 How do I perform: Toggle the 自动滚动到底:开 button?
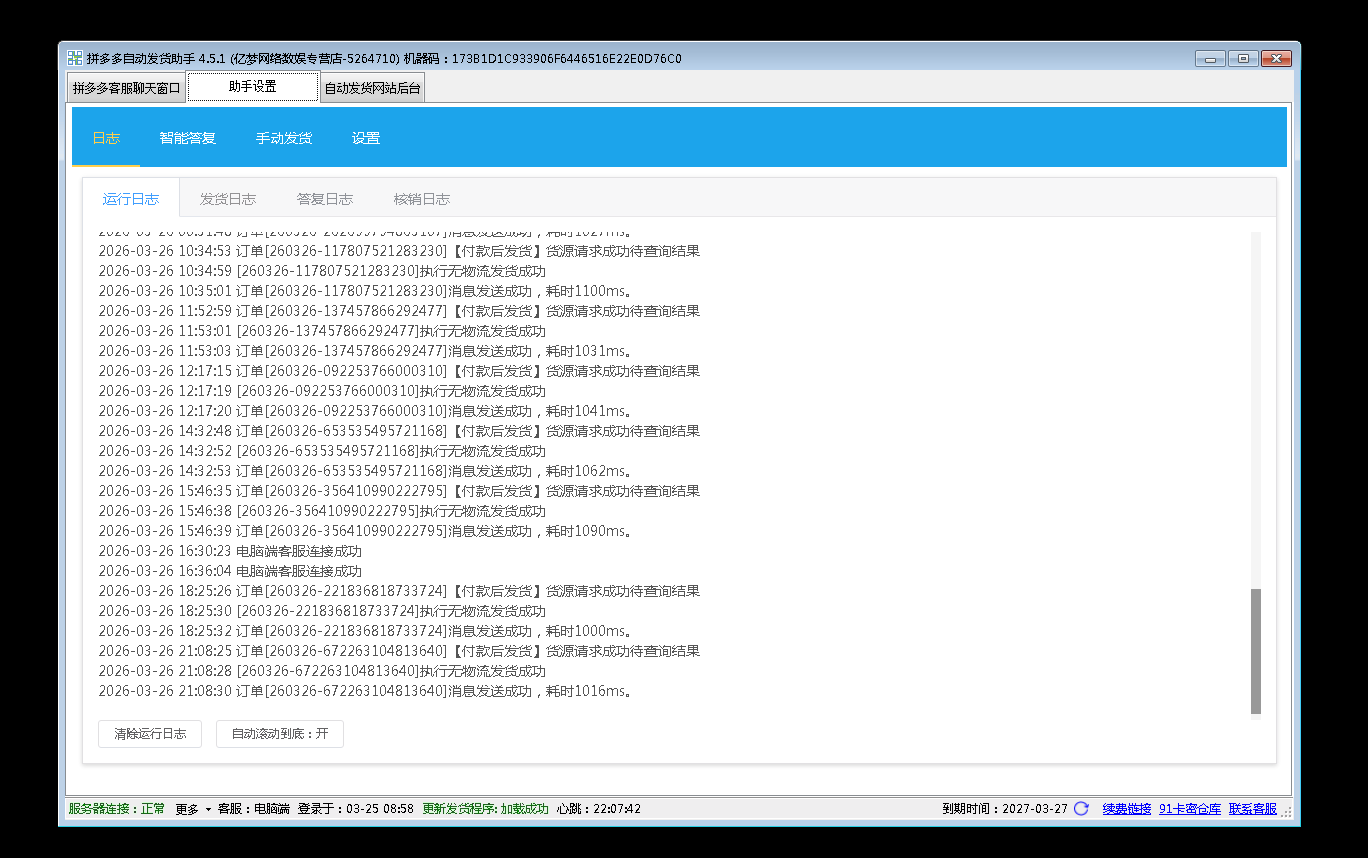[280, 733]
